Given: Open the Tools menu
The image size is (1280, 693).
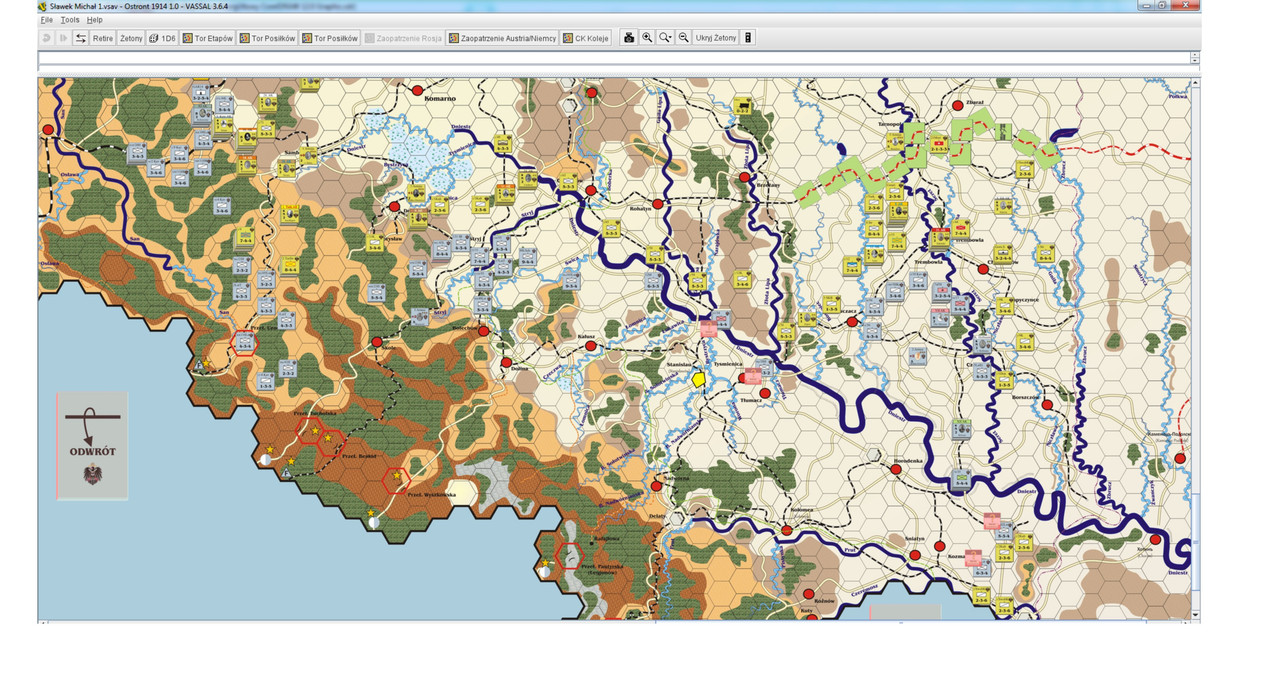Looking at the screenshot, I should tap(70, 20).
